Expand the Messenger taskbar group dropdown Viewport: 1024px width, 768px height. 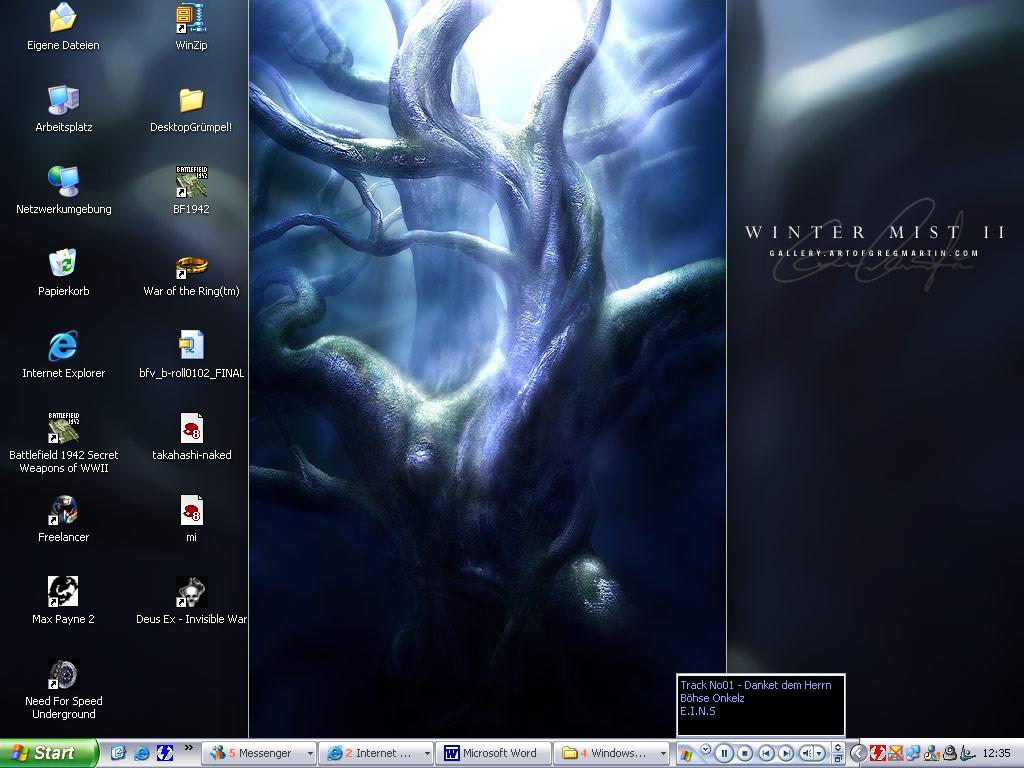tap(310, 753)
